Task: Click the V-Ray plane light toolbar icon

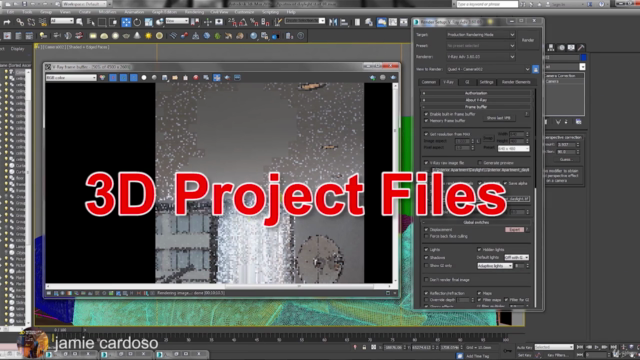Action: [x=93, y=36]
